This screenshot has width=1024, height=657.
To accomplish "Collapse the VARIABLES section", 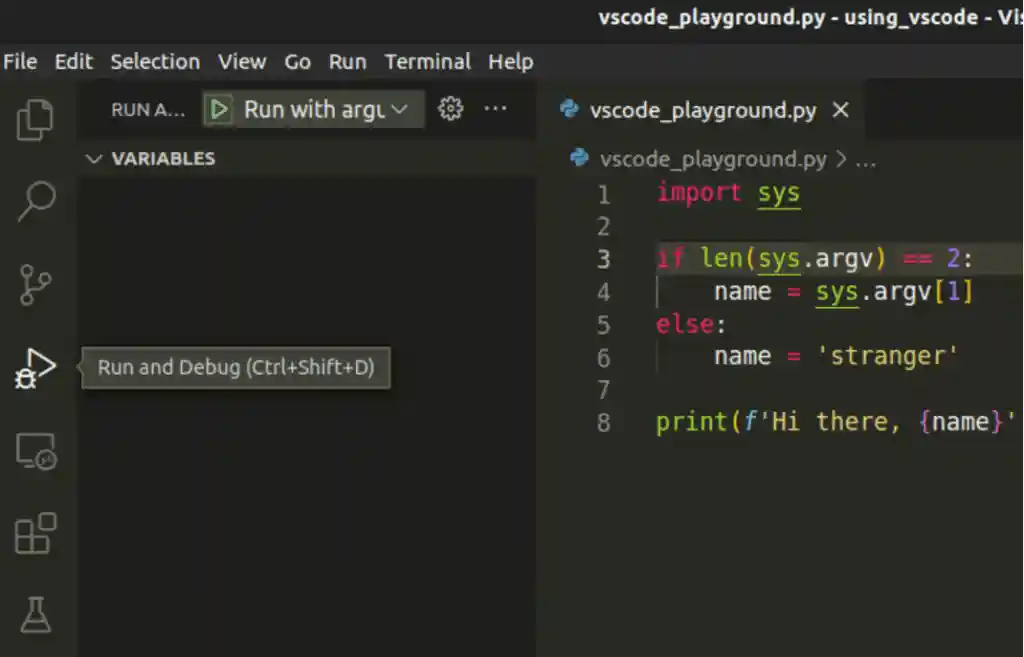I will point(163,159).
